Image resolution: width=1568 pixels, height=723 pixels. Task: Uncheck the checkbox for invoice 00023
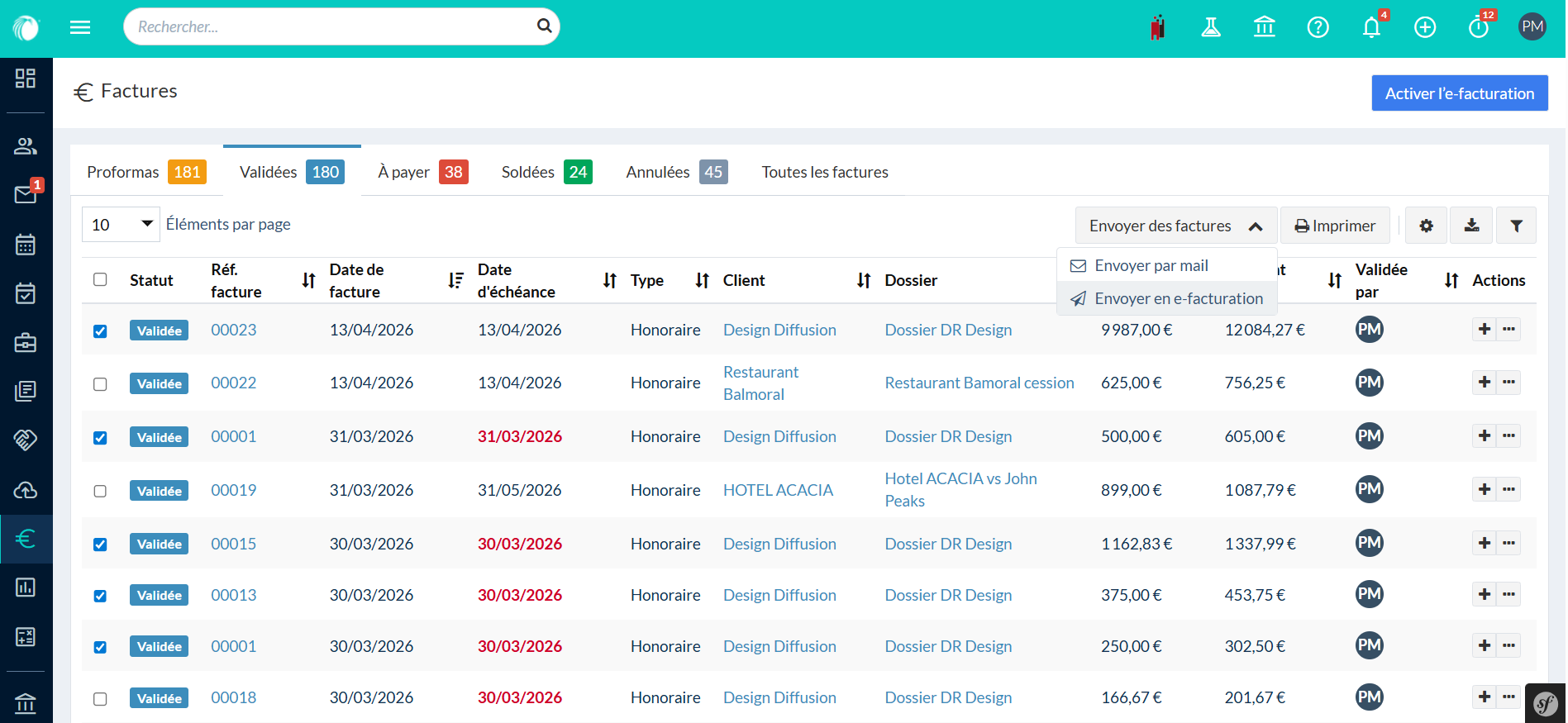(x=100, y=331)
